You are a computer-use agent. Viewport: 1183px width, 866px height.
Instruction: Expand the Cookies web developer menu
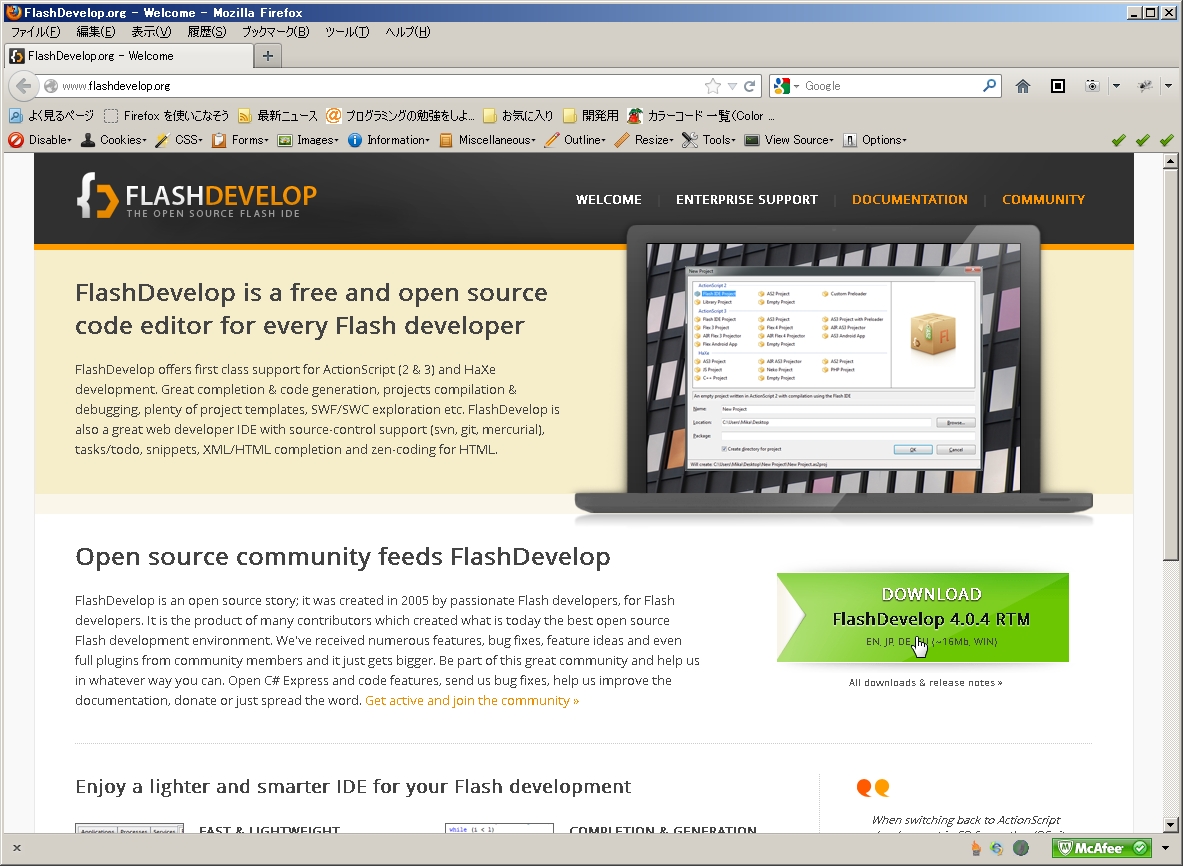[114, 140]
